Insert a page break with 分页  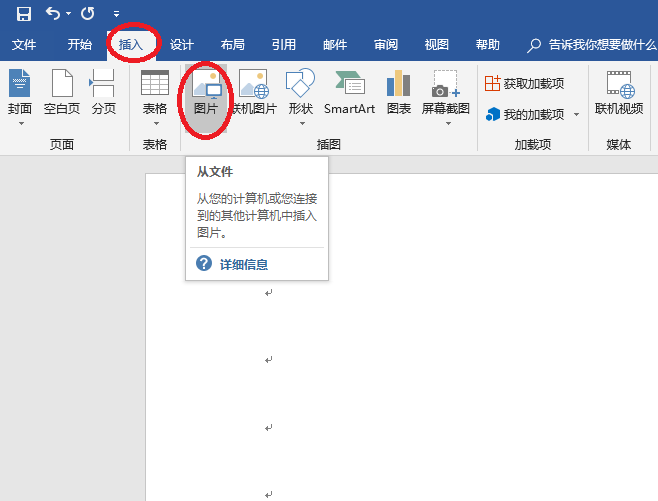[x=103, y=91]
